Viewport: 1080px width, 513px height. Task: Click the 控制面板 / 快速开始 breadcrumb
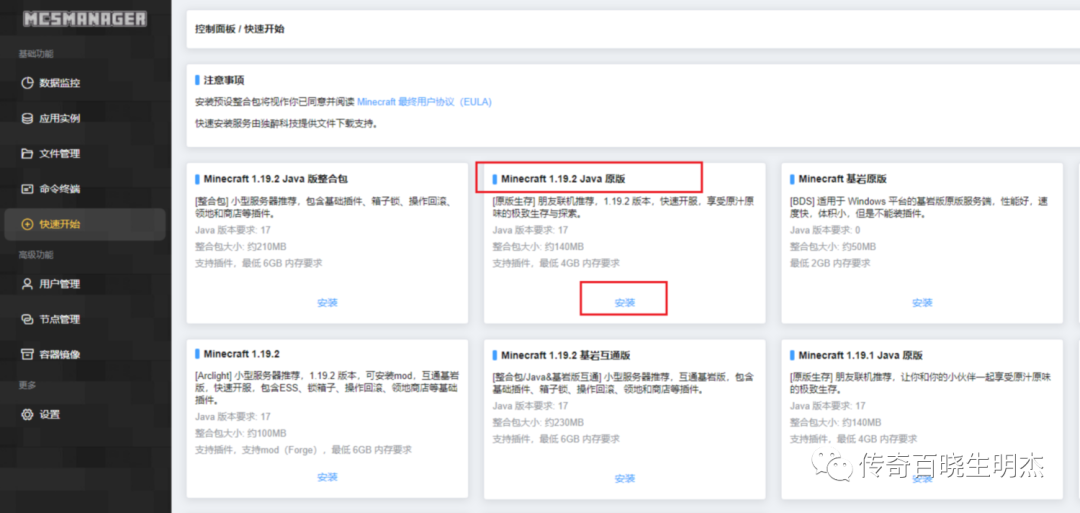pos(240,29)
